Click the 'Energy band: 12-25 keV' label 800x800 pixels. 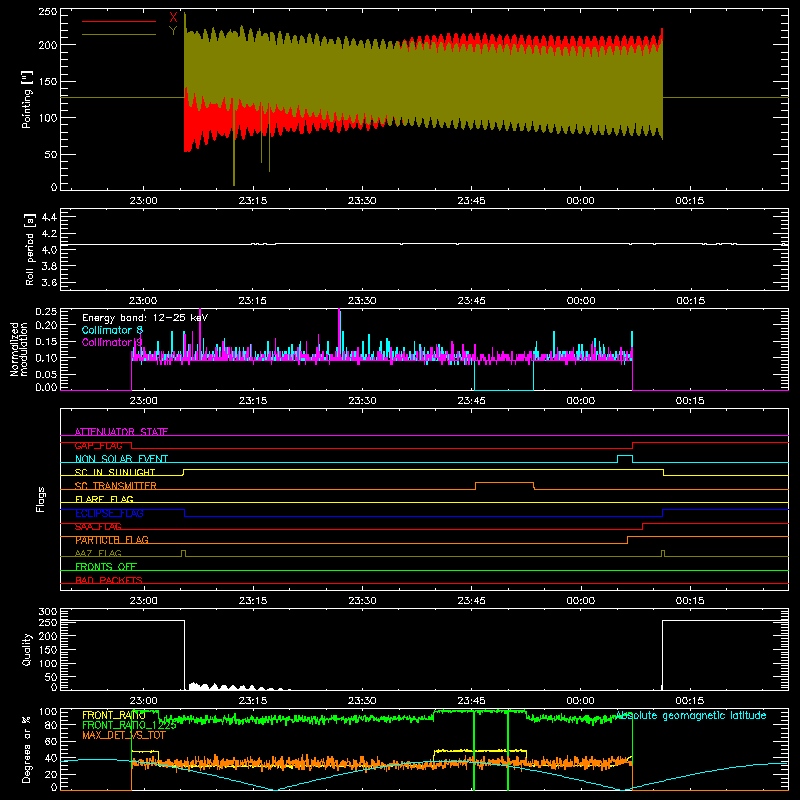click(145, 318)
